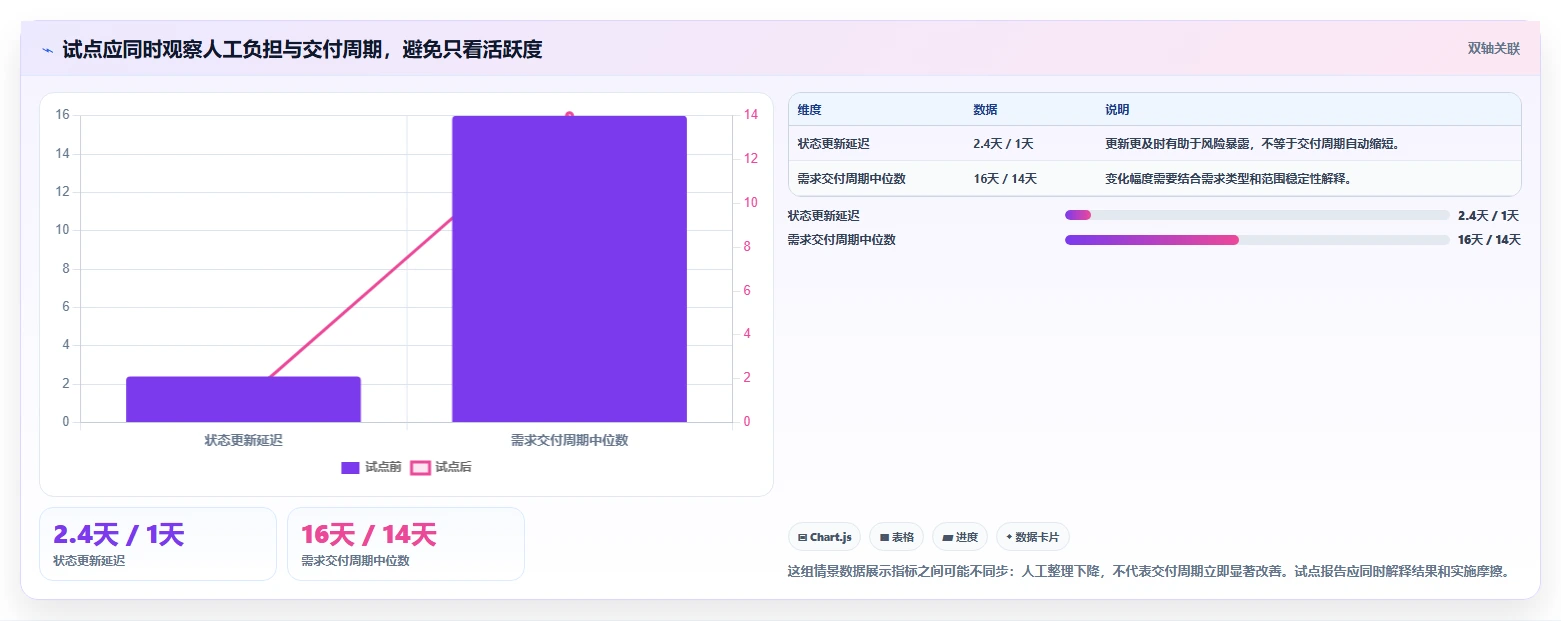Click the 需求交付周期中位数 cell in the table
Image resolution: width=1561 pixels, height=621 pixels.
pos(851,179)
